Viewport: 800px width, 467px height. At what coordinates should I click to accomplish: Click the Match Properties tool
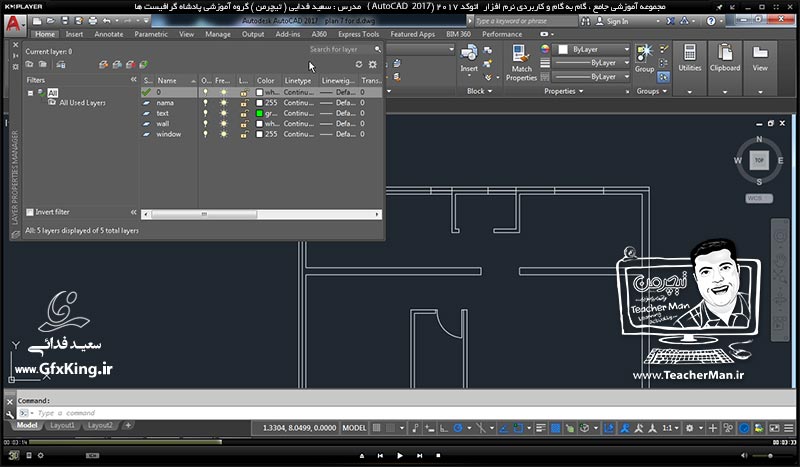point(521,63)
